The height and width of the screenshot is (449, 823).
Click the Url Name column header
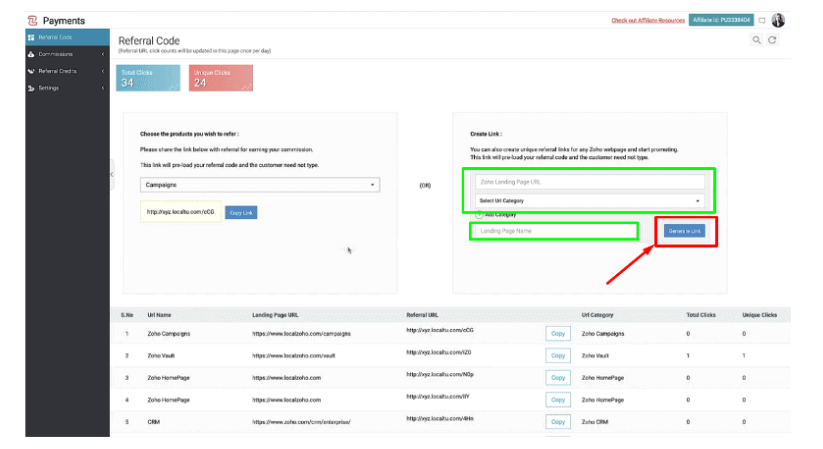tap(159, 315)
